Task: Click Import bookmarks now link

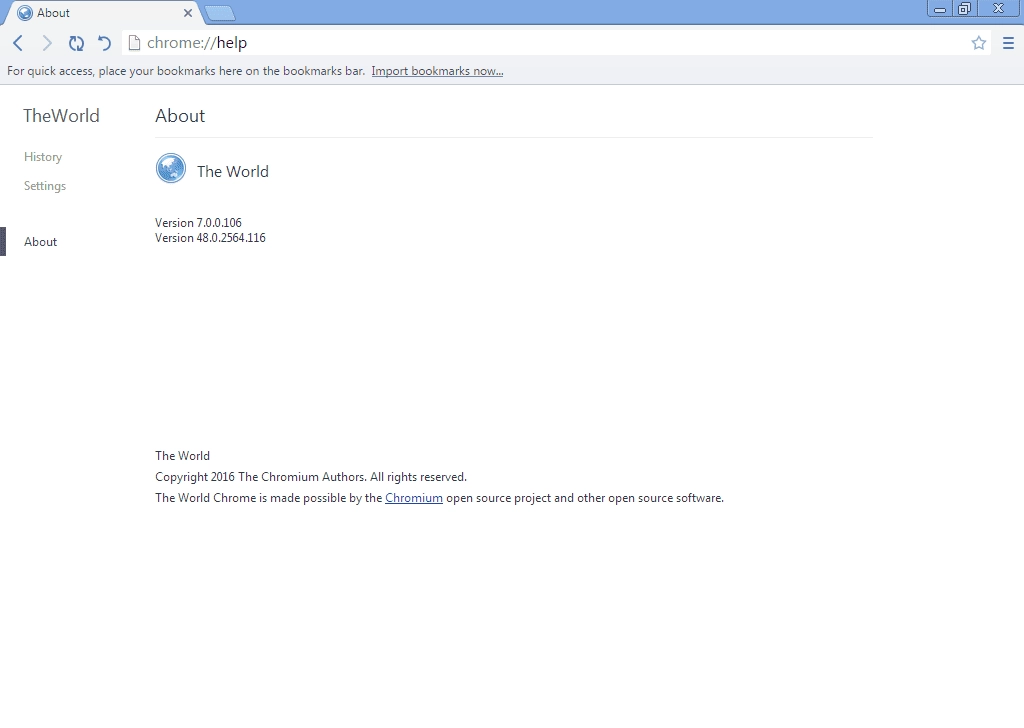Action: coord(437,71)
